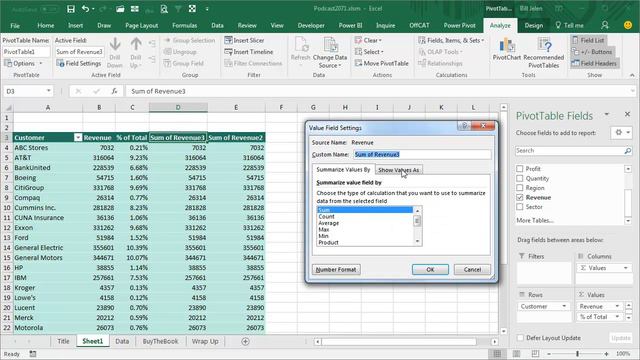The height and width of the screenshot is (360, 640).
Task: Click the user account icon
Action: (x=605, y=25)
